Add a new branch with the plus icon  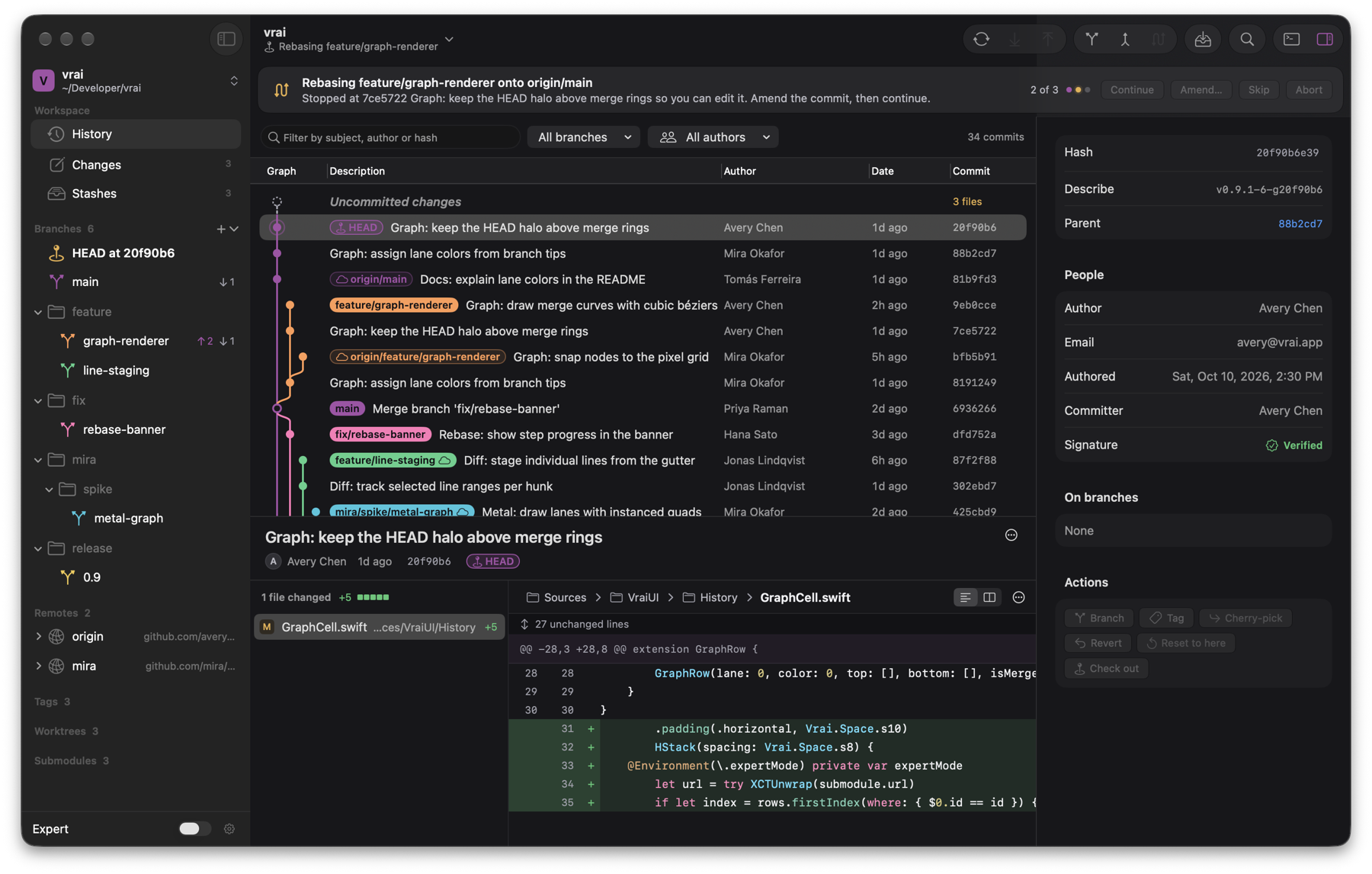[x=221, y=229]
